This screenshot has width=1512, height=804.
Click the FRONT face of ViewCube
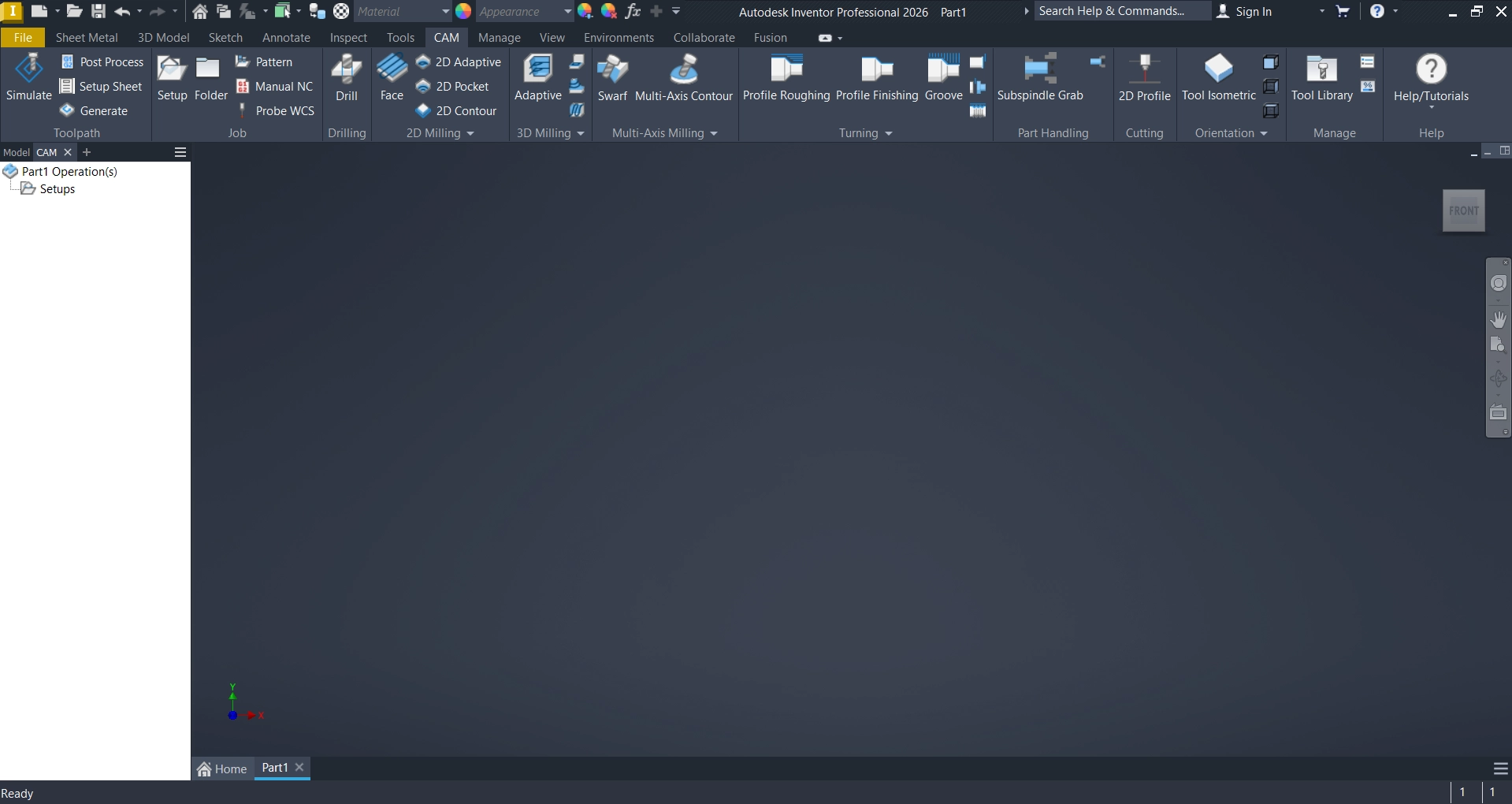pos(1463,210)
